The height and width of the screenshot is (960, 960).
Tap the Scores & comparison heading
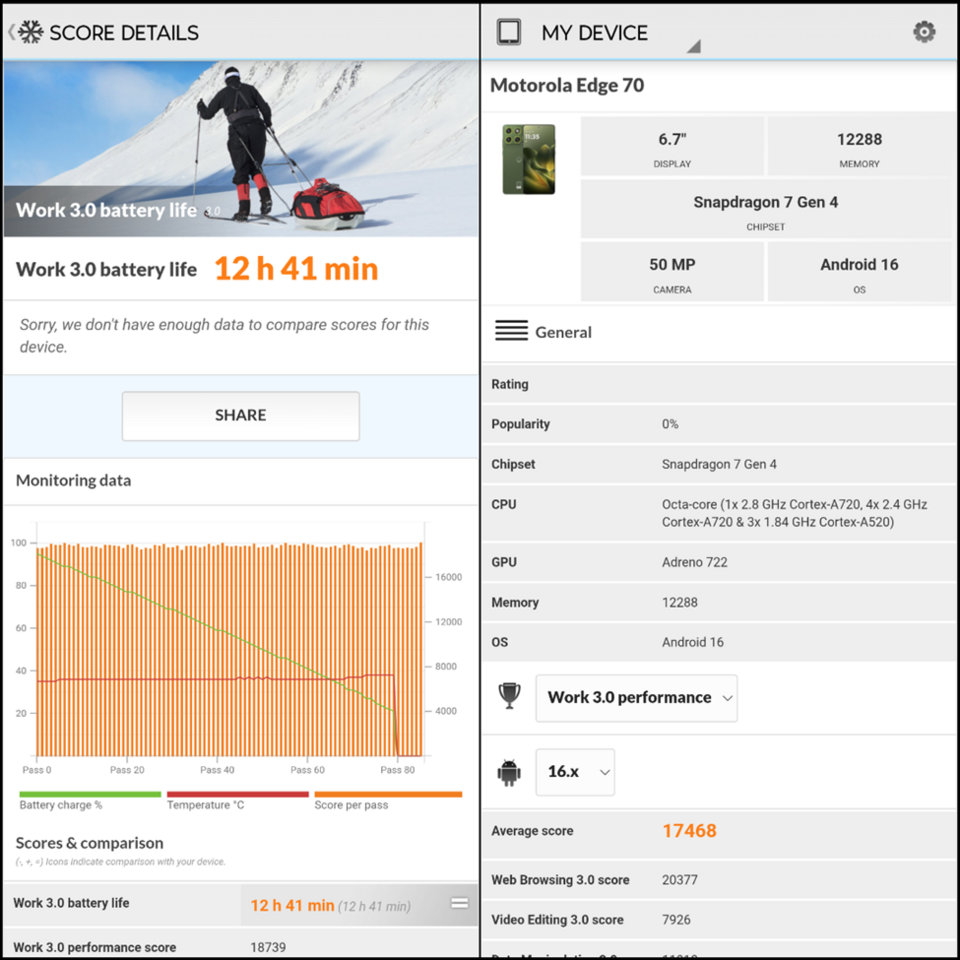89,844
